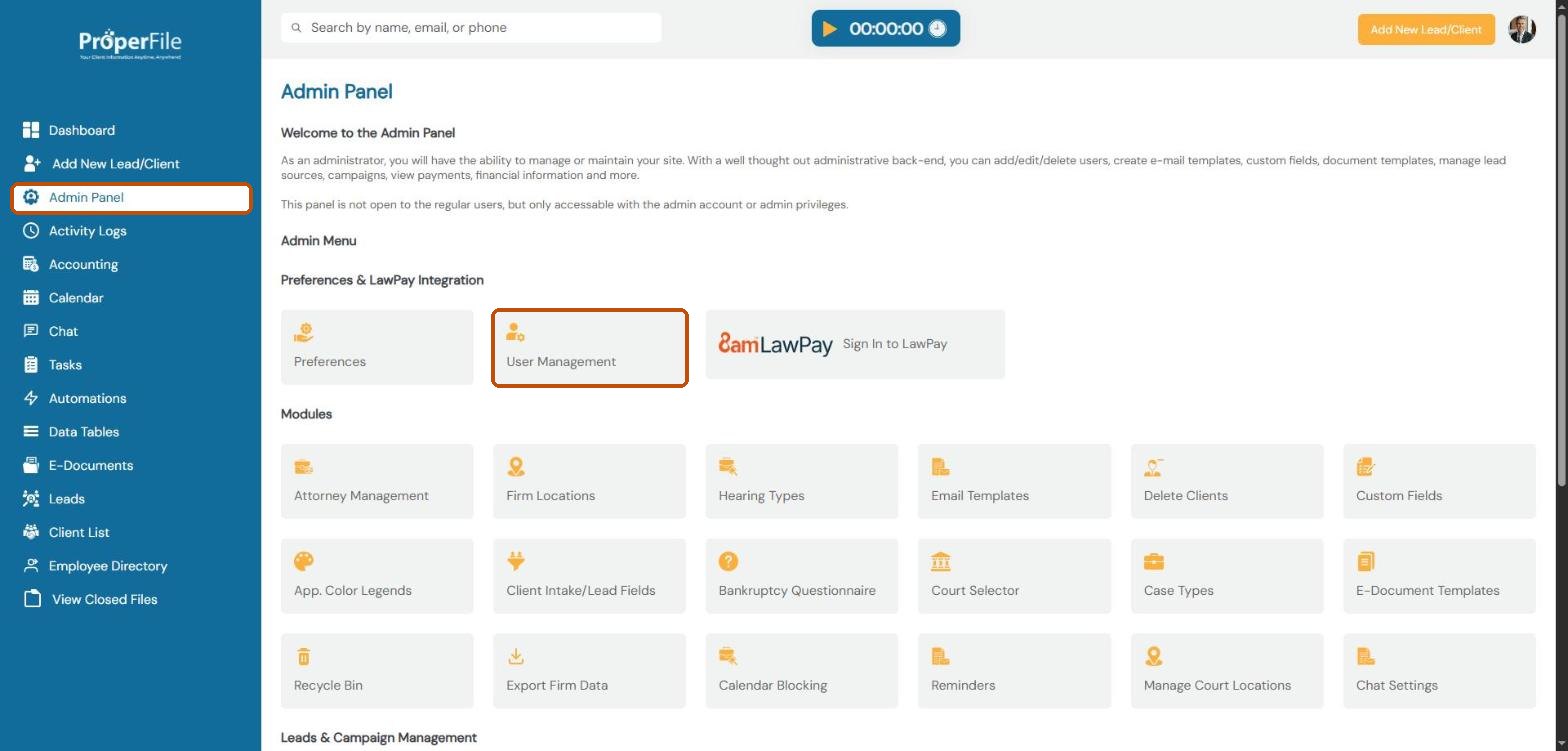This screenshot has width=1568, height=751.
Task: Click the clock icon next to the timer
Action: click(x=937, y=29)
